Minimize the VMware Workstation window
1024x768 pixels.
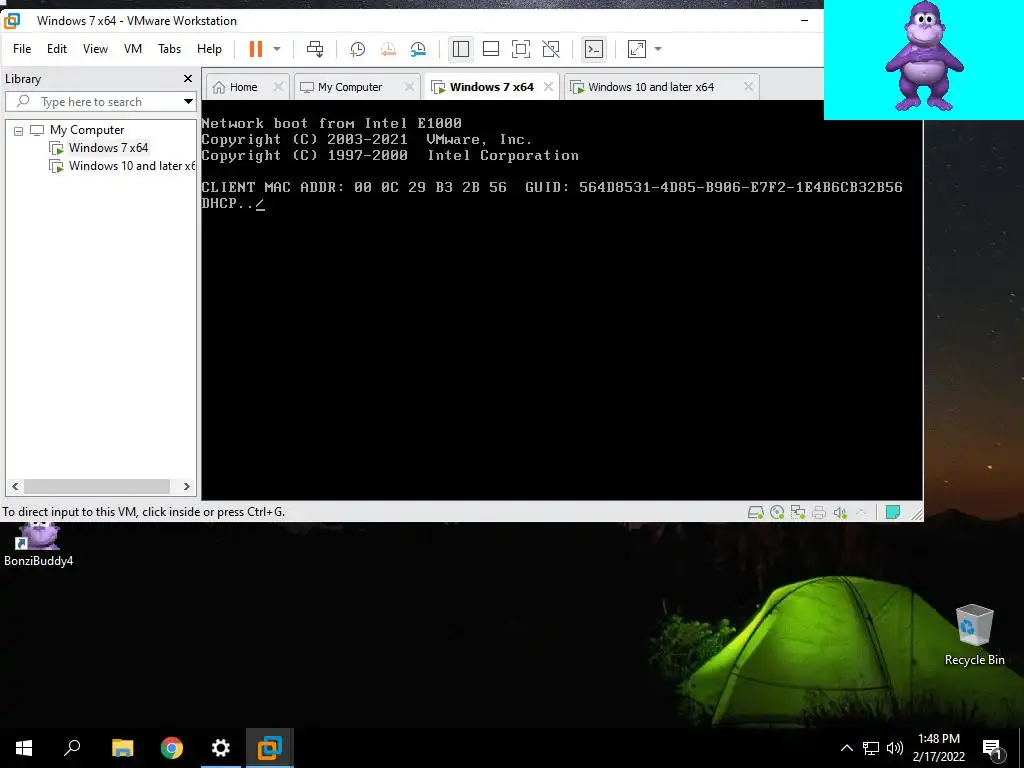805,20
